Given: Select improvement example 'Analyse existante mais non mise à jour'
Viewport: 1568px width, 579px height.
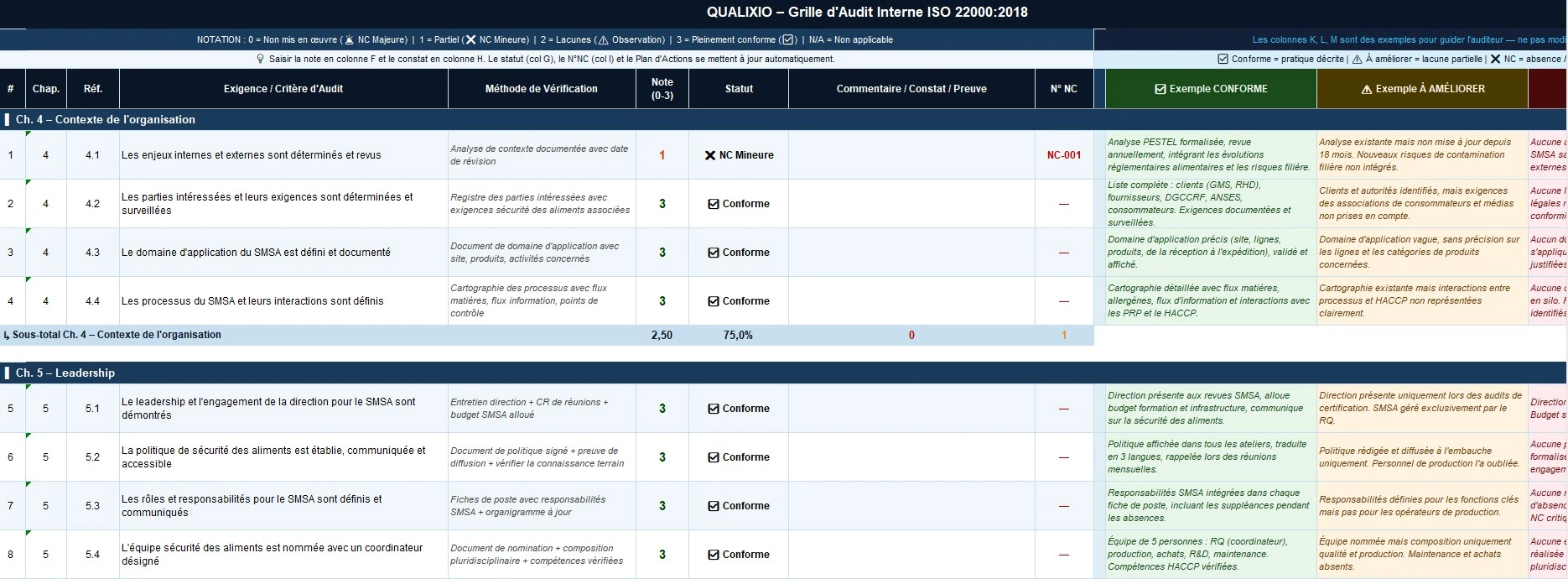Looking at the screenshot, I should pos(1420,154).
